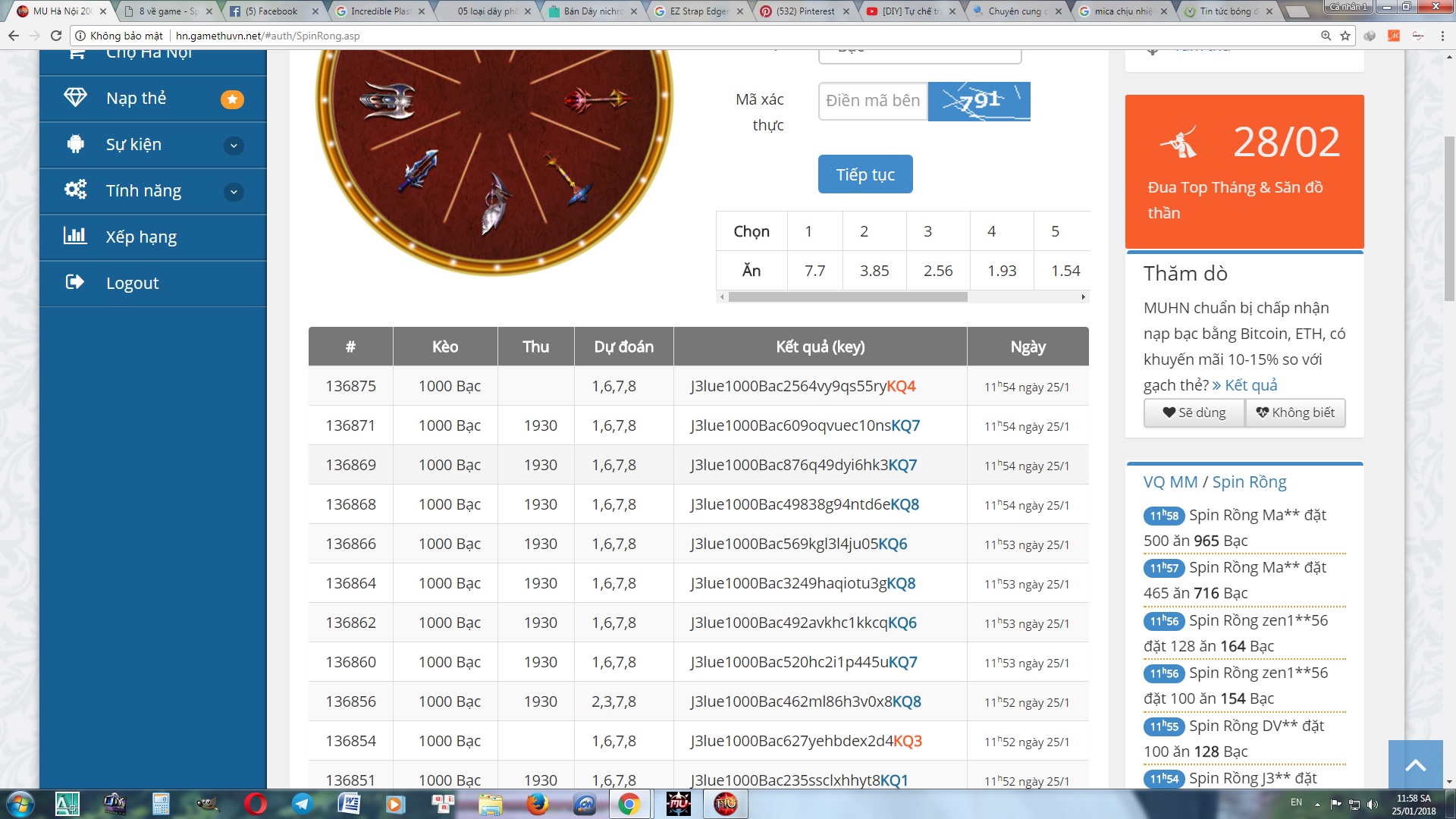Click the captcha image 791

point(979,101)
